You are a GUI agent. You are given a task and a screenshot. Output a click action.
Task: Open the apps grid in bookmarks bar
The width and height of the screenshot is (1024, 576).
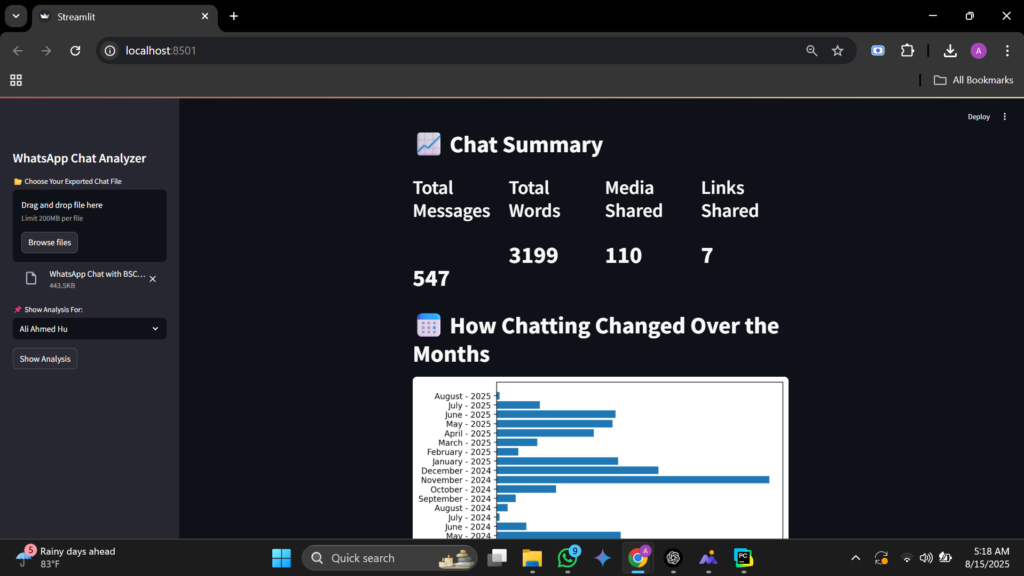click(16, 80)
